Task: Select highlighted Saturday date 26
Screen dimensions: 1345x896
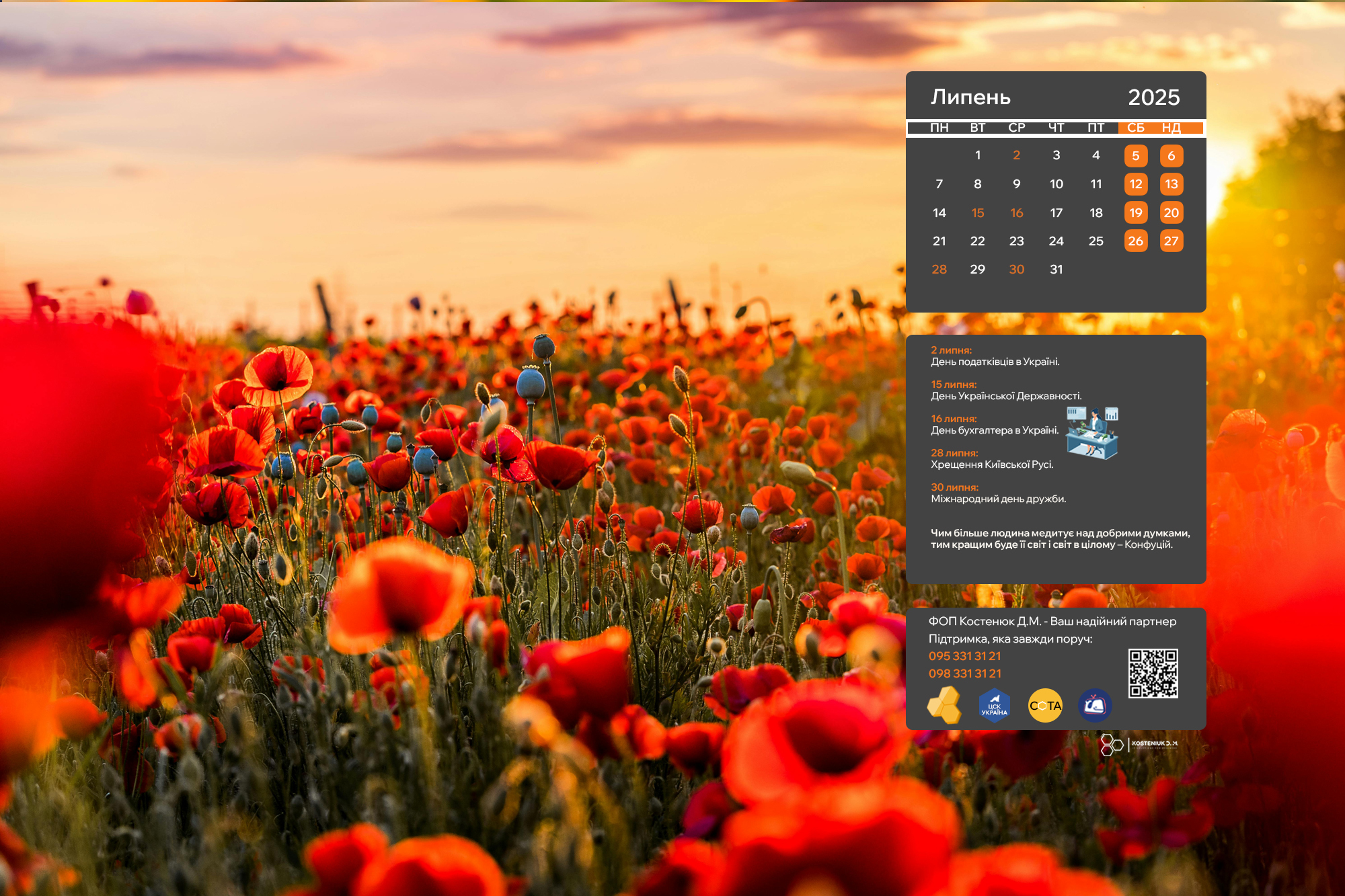Action: click(x=1136, y=241)
